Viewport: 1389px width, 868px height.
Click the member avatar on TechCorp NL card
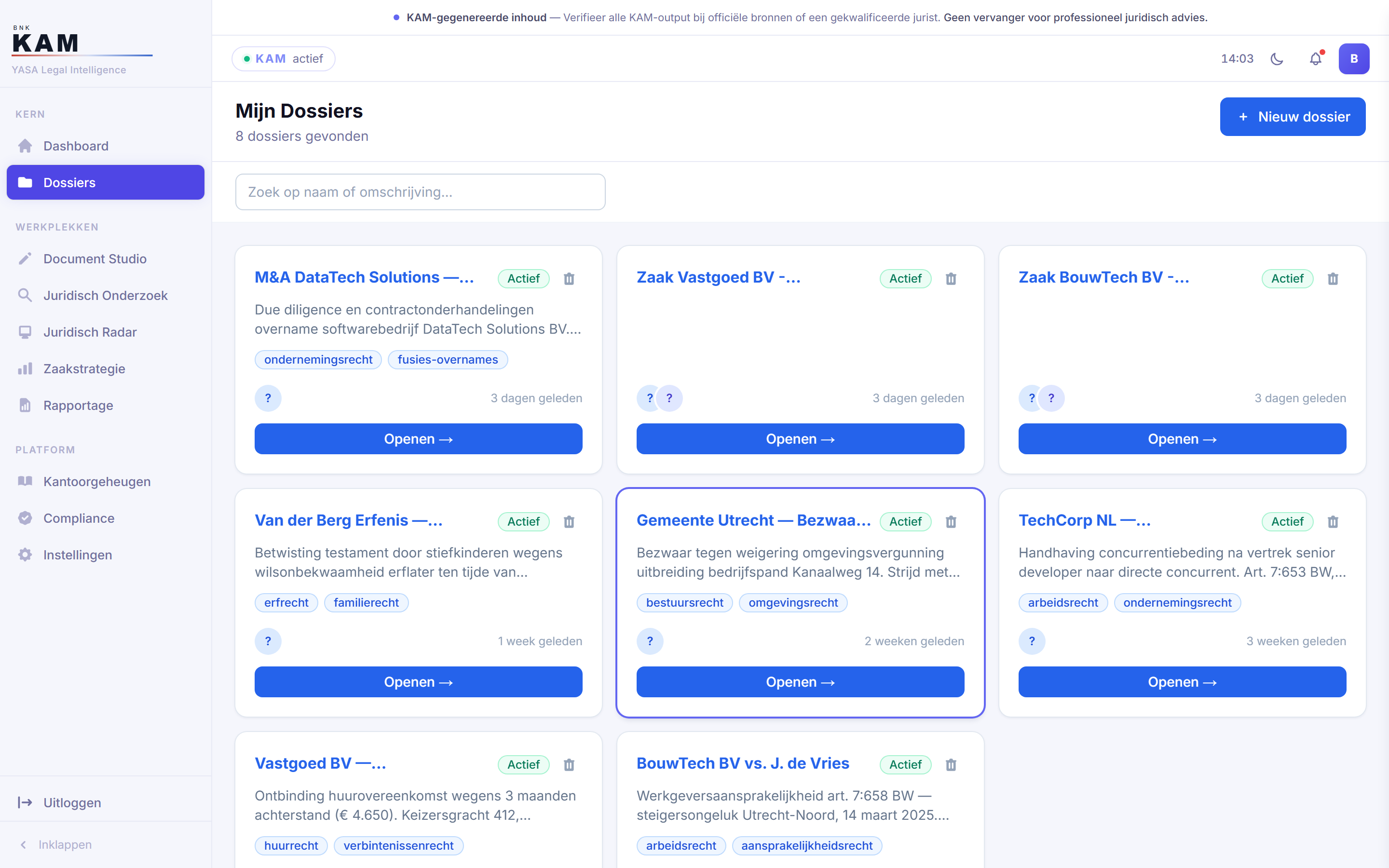click(x=1032, y=641)
